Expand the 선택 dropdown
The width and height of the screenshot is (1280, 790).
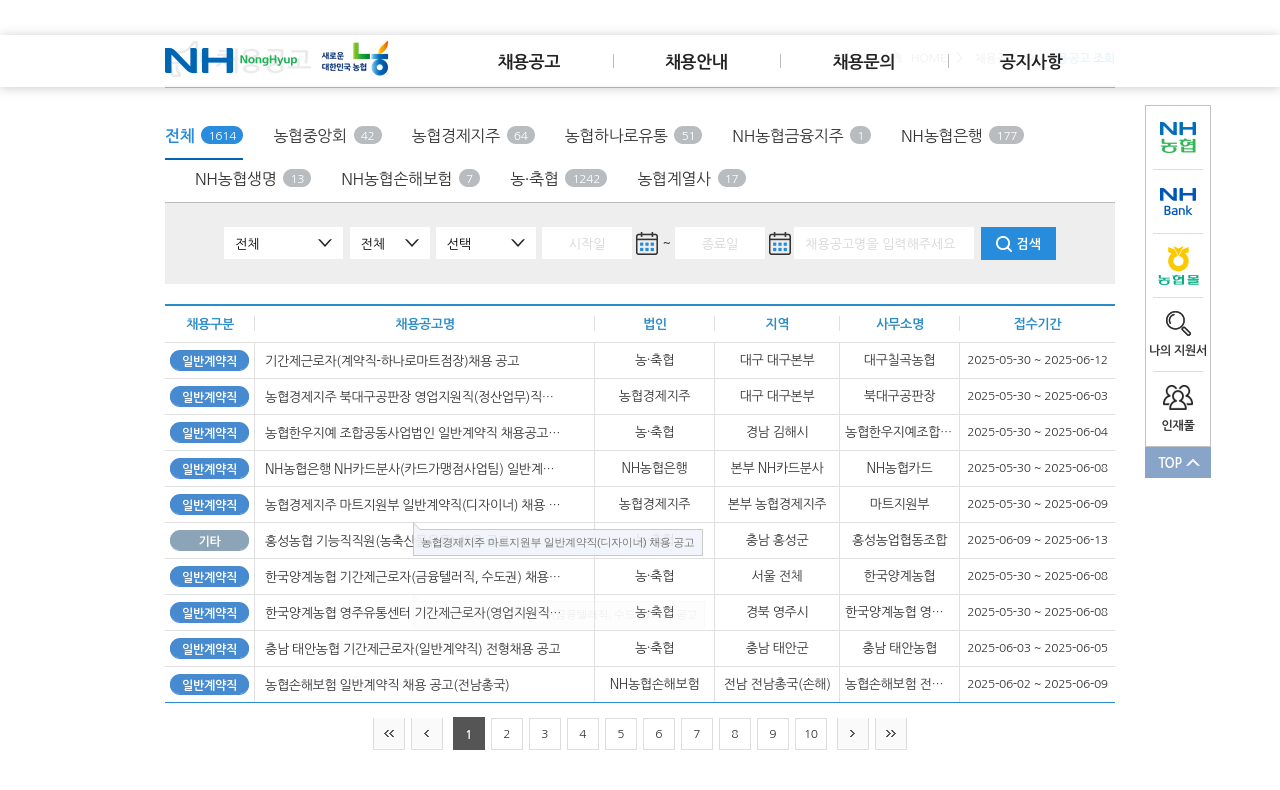[486, 243]
